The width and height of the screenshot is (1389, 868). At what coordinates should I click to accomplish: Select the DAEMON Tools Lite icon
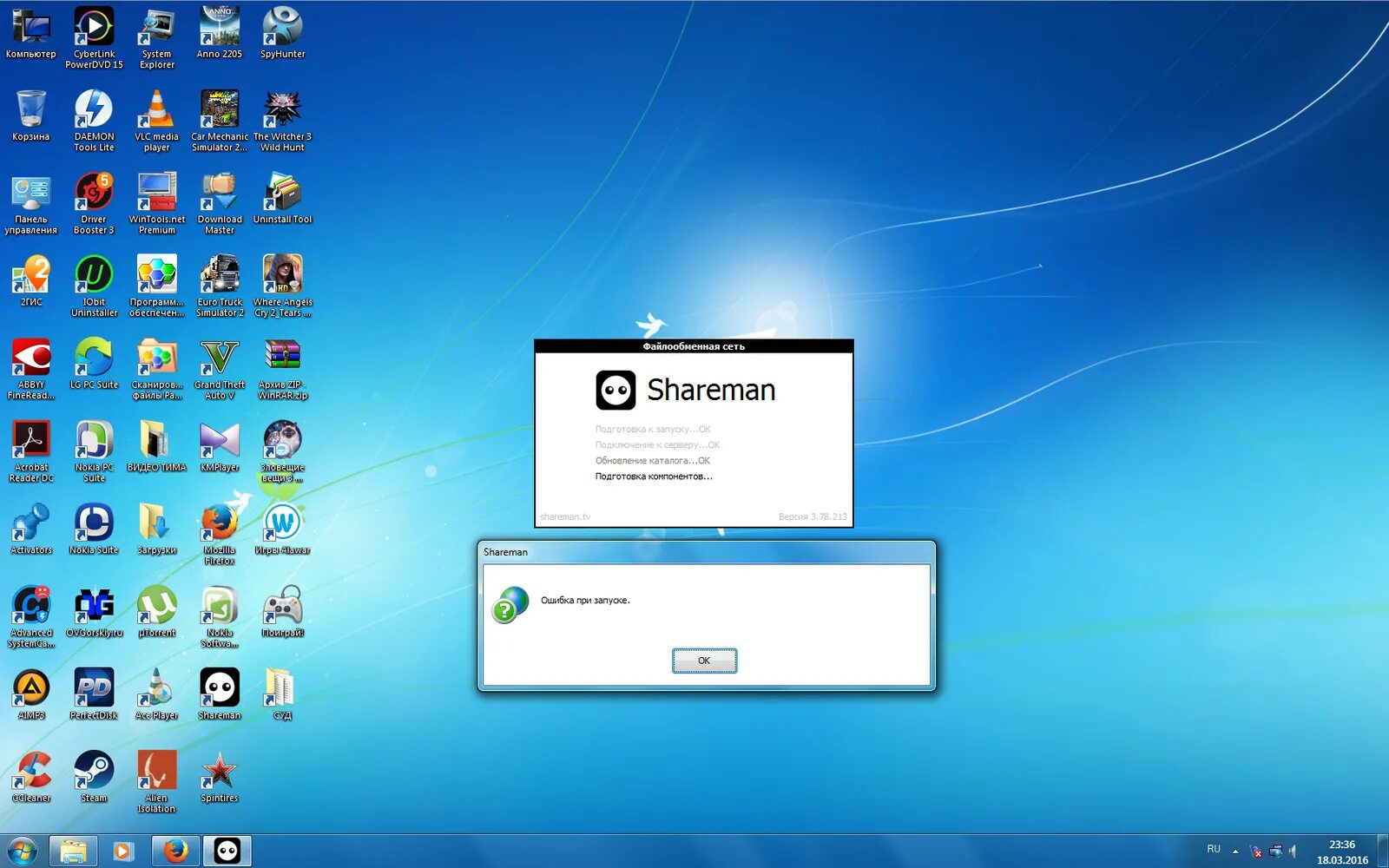pos(94,121)
